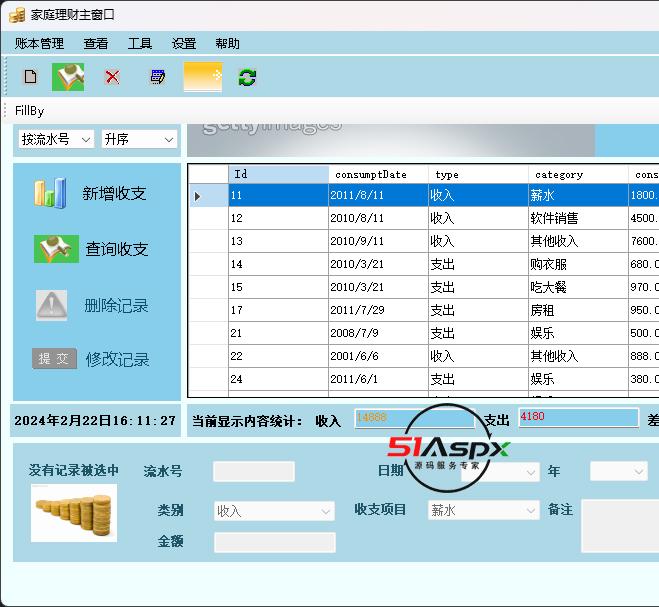Viewport: 659px width, 607px height.
Task: Click the 金额 amount input field
Action: (x=274, y=542)
